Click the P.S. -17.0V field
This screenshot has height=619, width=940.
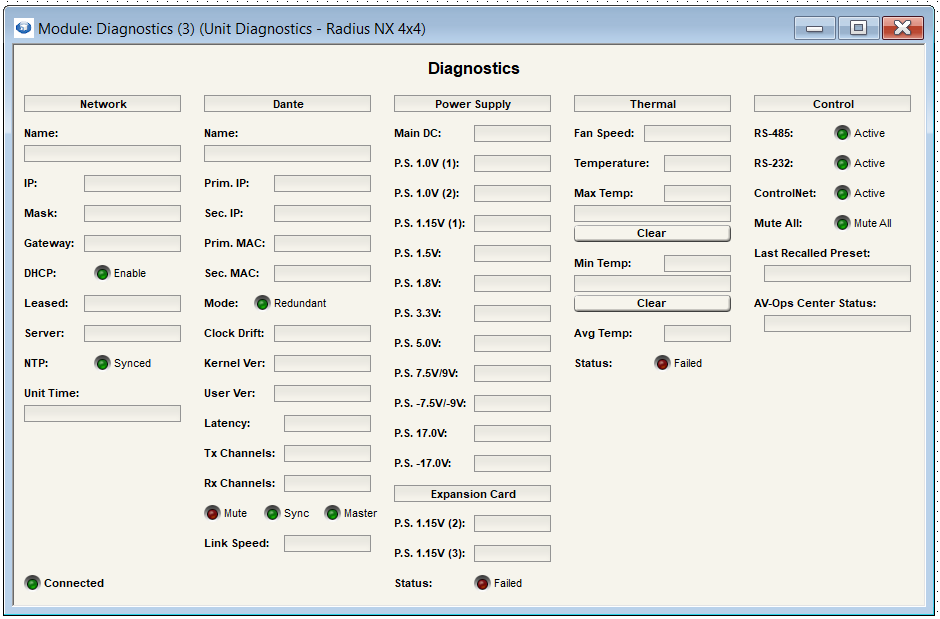[513, 463]
